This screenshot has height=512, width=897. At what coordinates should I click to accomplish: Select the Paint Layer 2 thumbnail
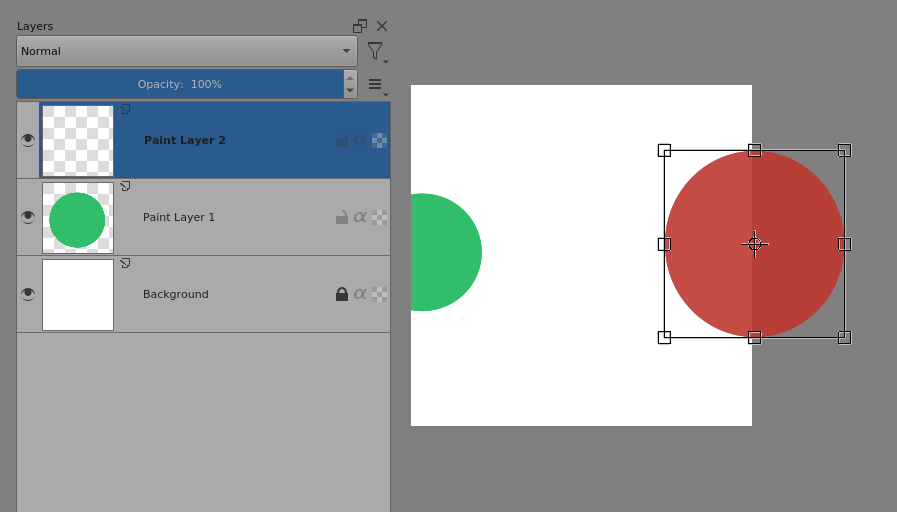coord(78,141)
